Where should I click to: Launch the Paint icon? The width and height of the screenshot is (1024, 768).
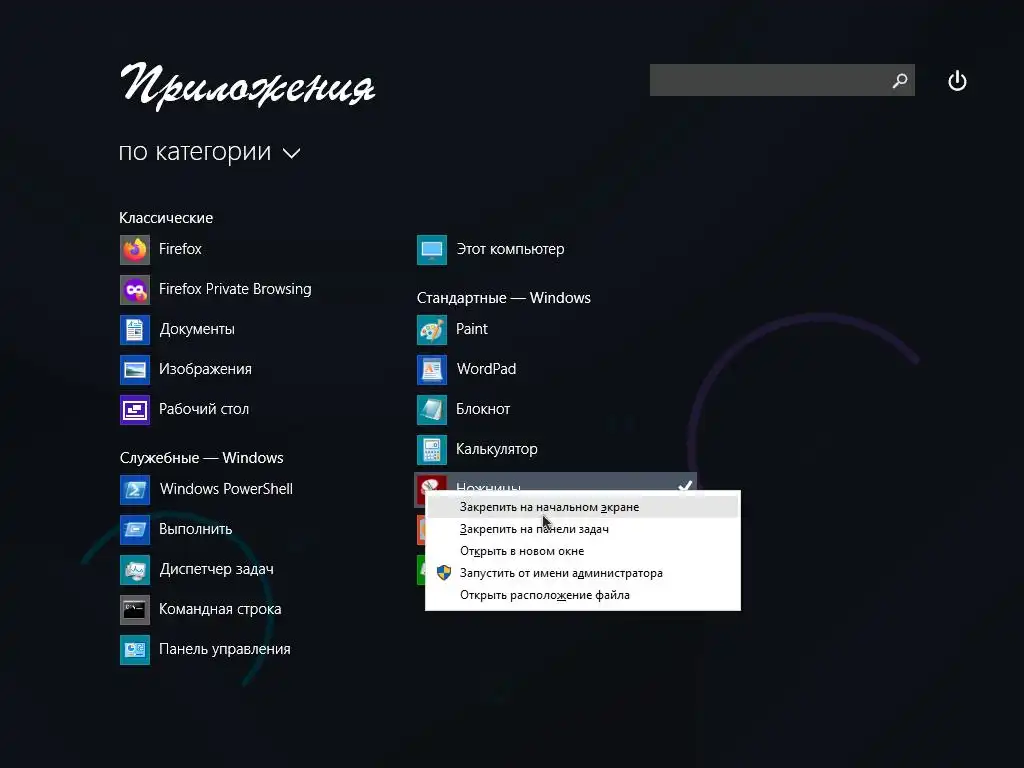[432, 330]
